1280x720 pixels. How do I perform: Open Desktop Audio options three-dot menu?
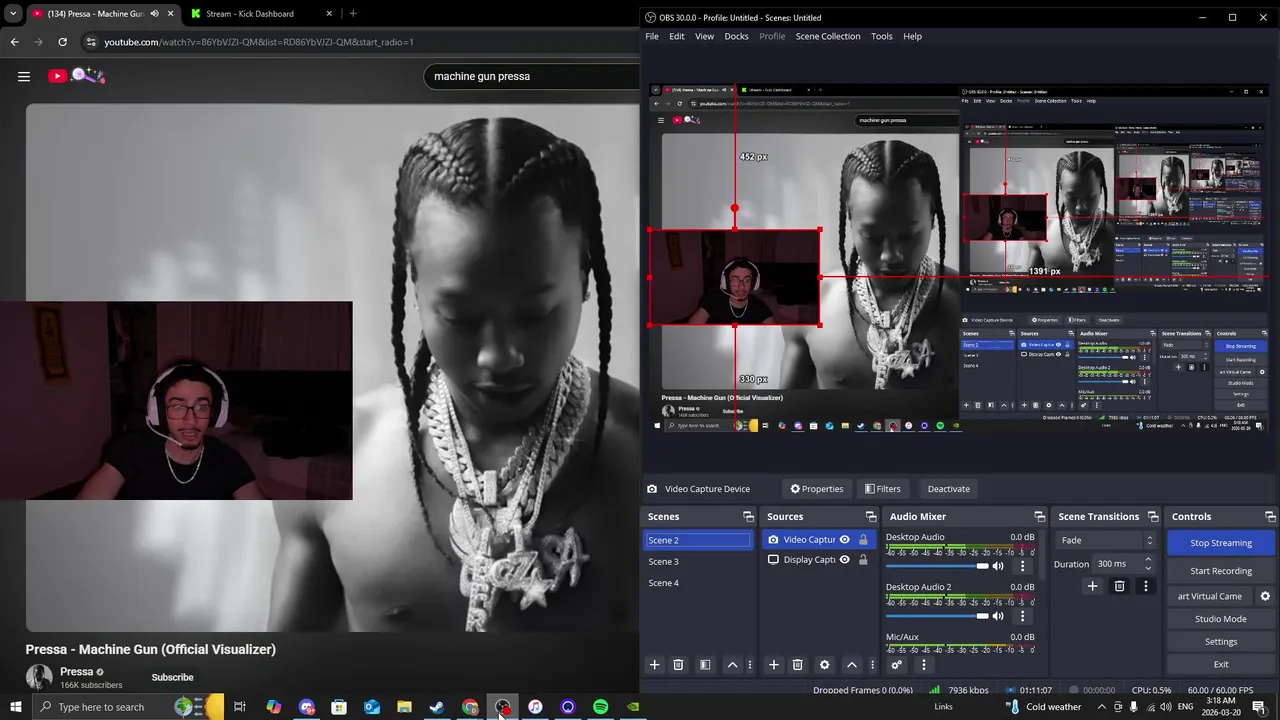pos(1022,566)
